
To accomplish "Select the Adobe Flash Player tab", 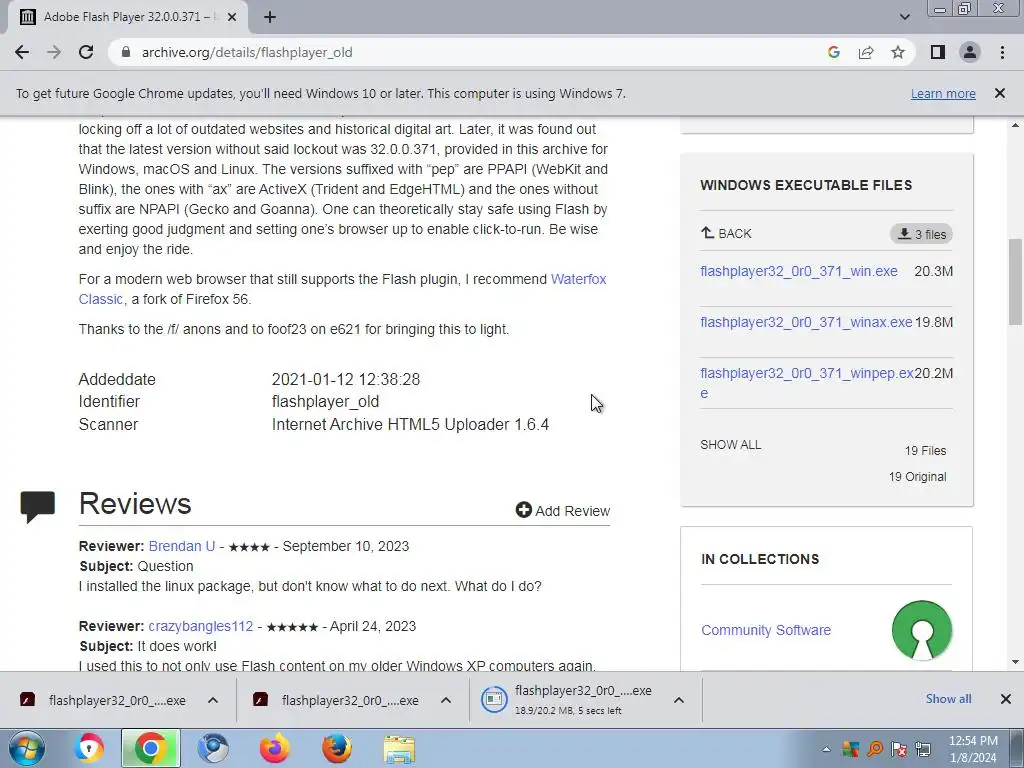I will (128, 17).
